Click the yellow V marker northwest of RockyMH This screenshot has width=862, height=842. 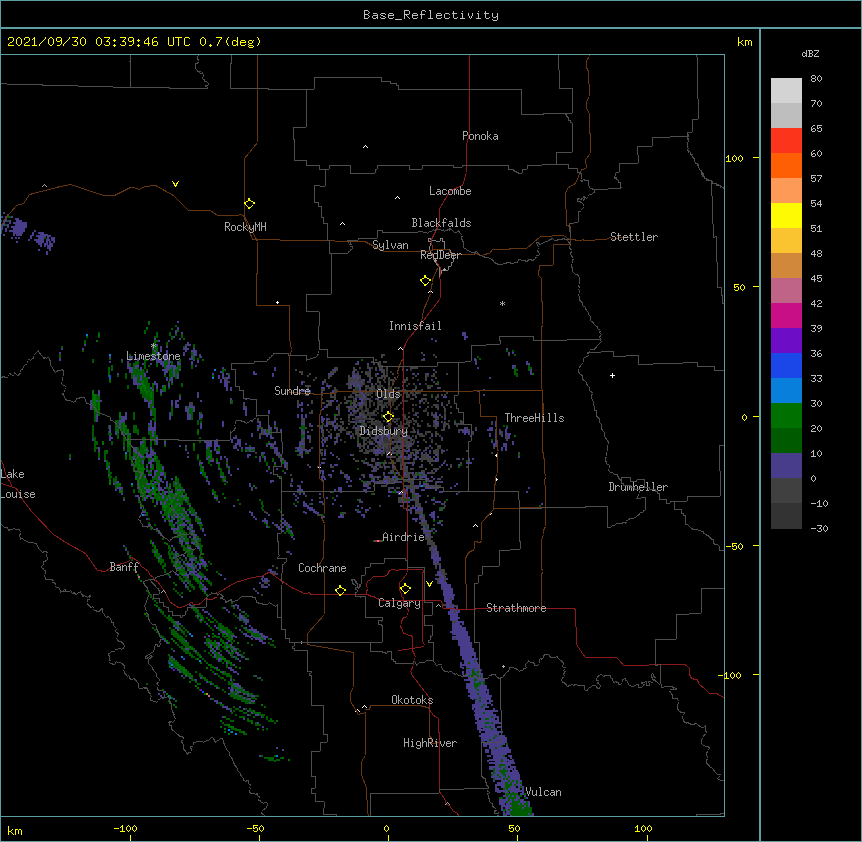coord(175,184)
